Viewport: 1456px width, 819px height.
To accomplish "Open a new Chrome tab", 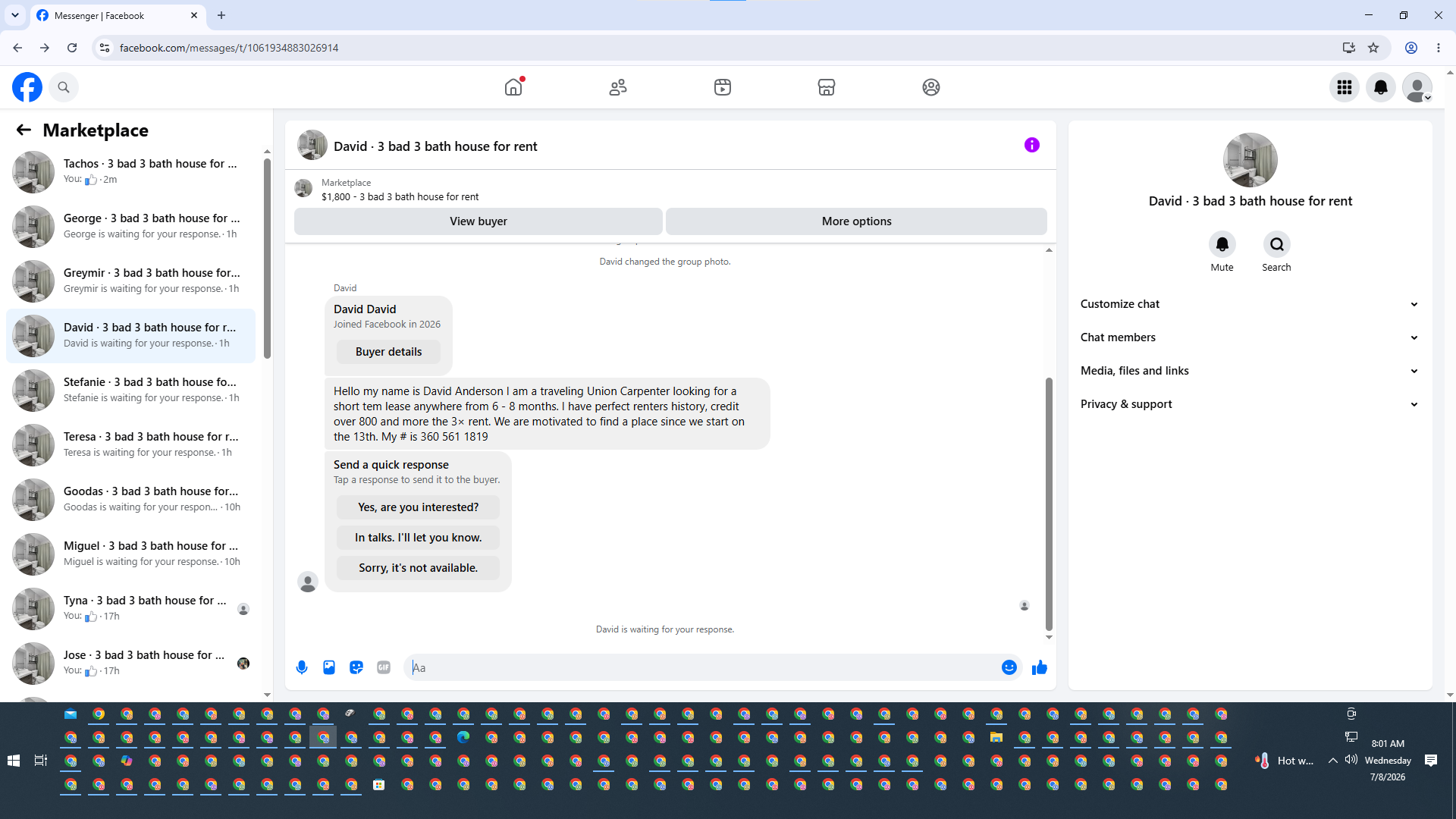I will [x=221, y=15].
